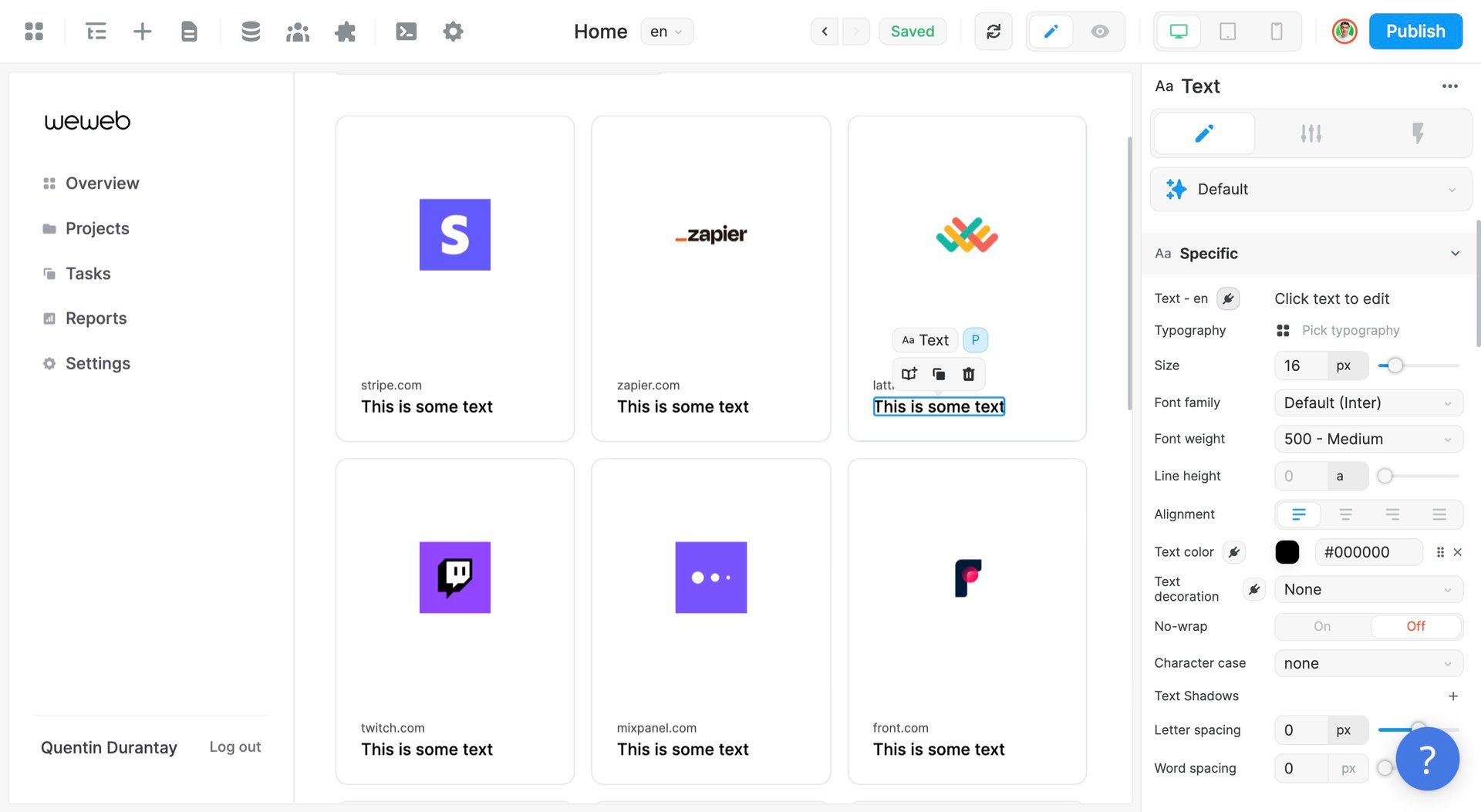Switch to preview mode eye toggle
1481x812 pixels.
pyautogui.click(x=1100, y=32)
